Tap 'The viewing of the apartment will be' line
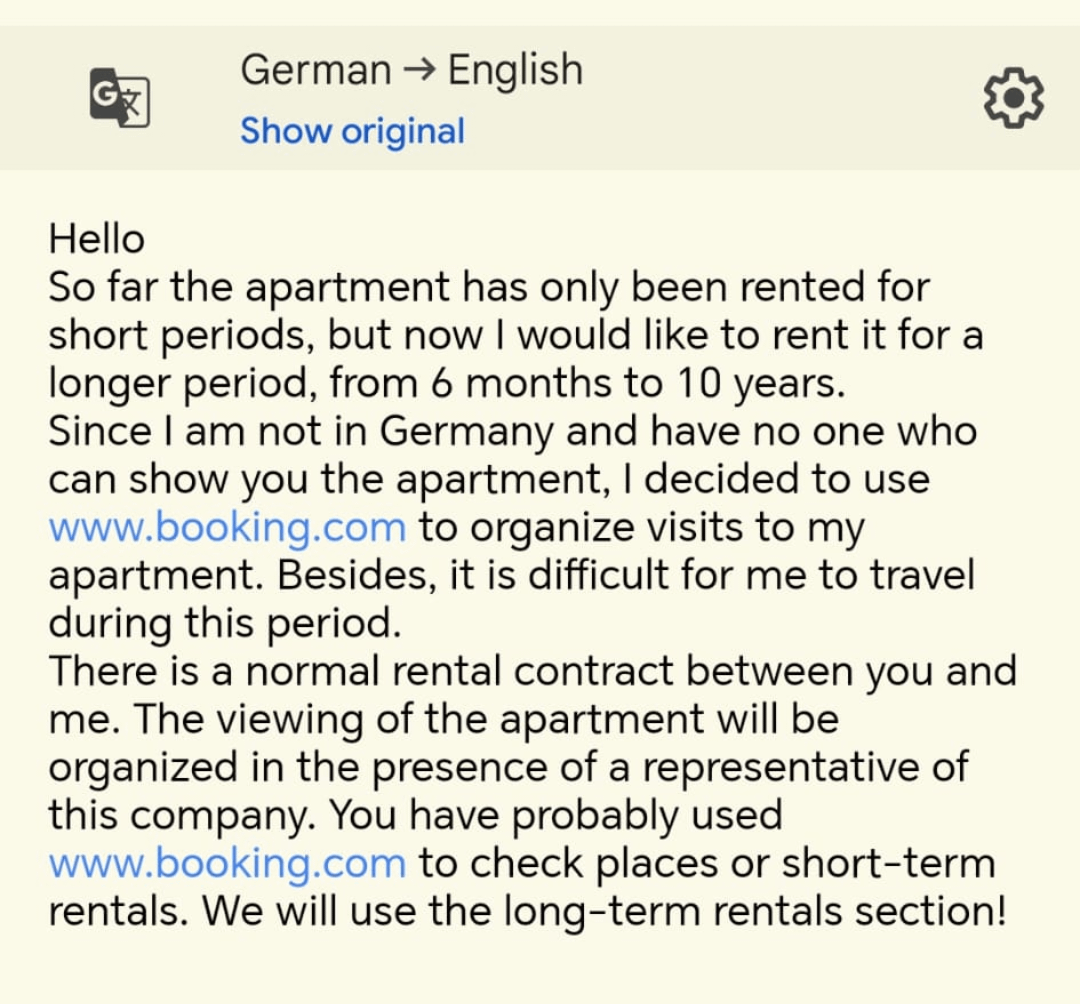 tap(486, 719)
